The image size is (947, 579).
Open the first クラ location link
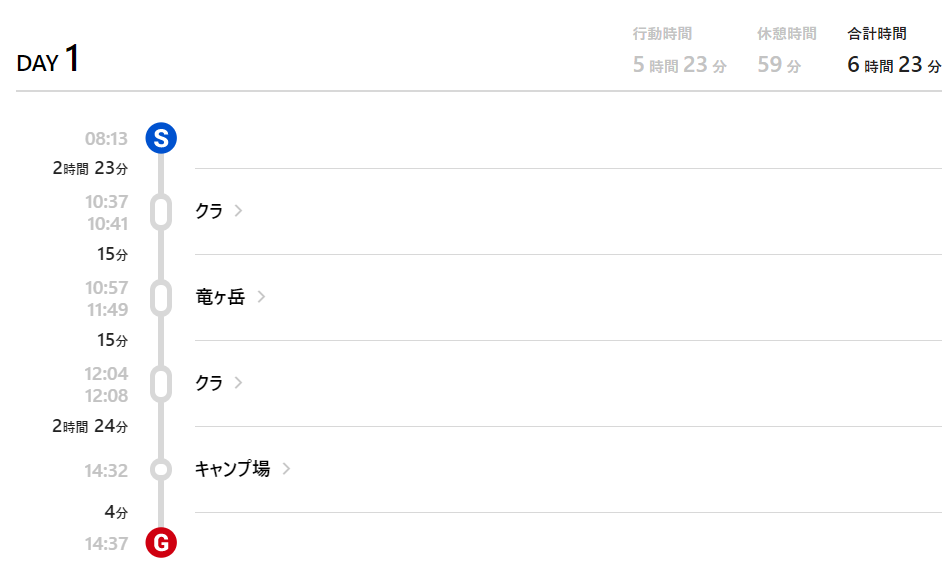point(209,211)
